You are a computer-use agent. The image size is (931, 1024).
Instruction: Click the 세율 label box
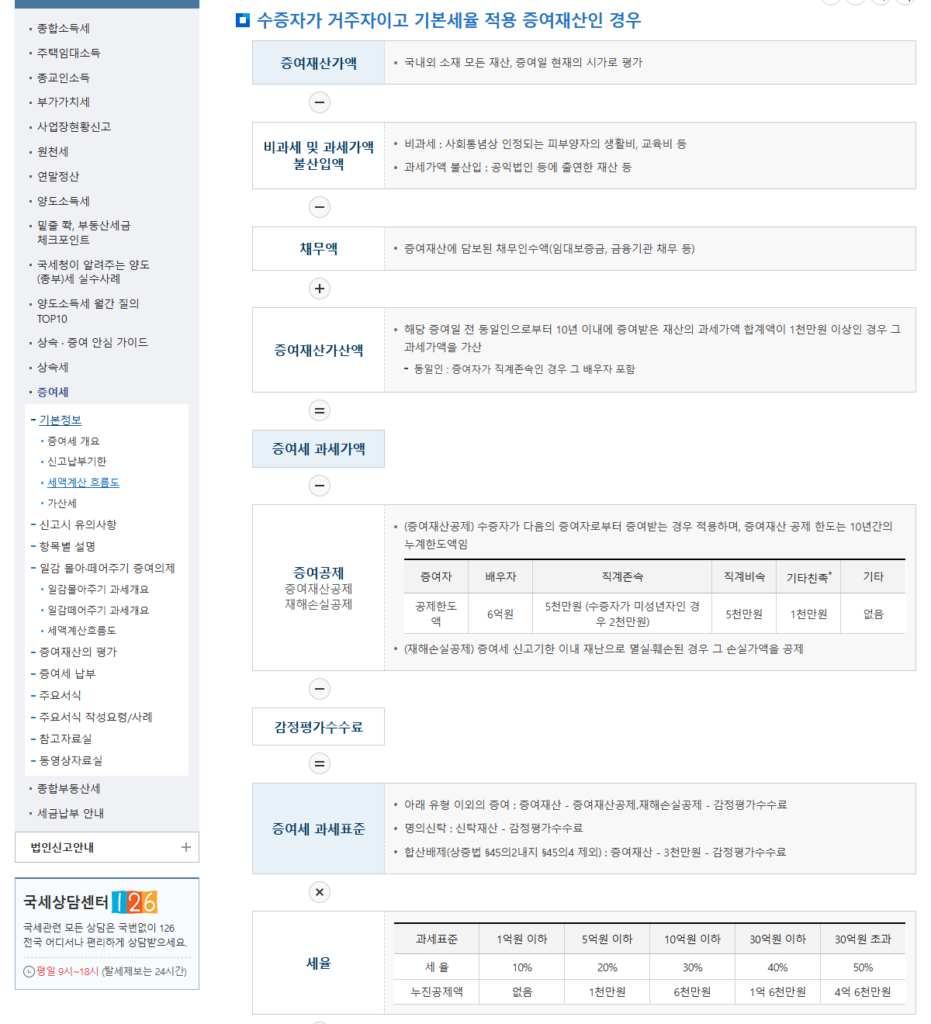pos(319,963)
